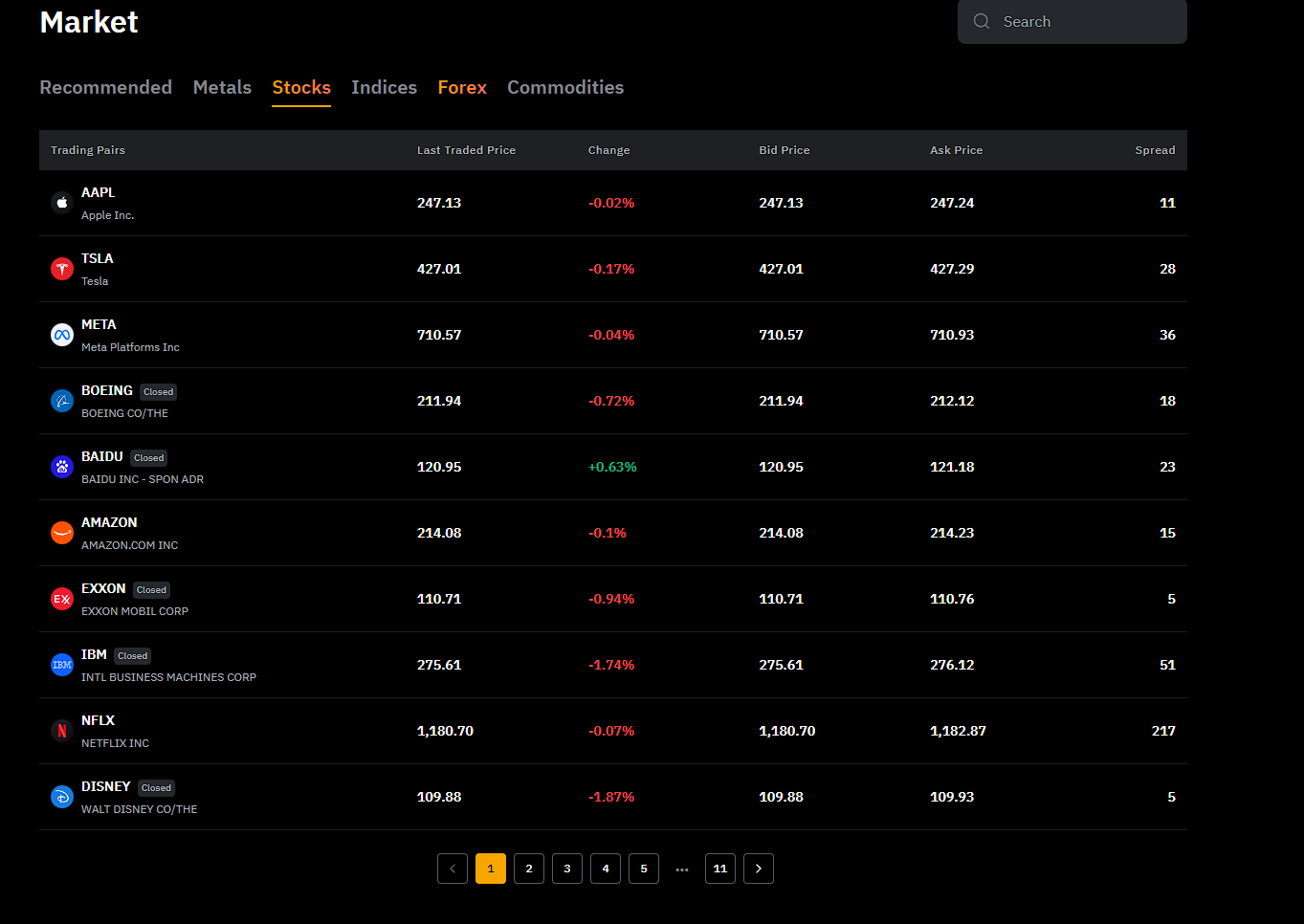Select the Walt Disney logo icon
The image size is (1304, 924).
click(61, 797)
